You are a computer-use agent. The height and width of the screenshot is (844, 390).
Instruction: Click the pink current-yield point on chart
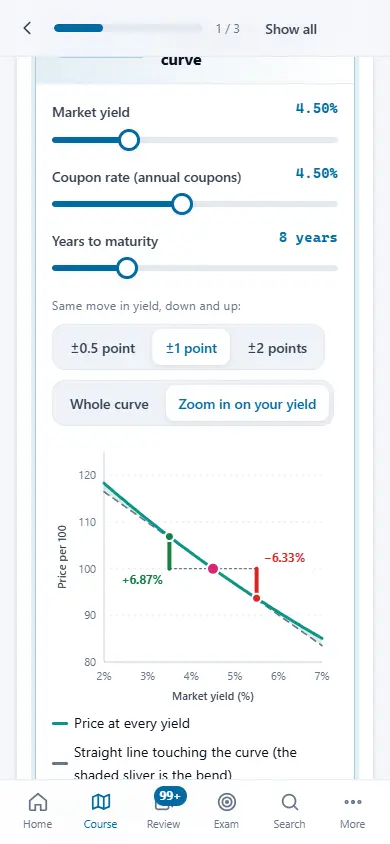(x=213, y=568)
